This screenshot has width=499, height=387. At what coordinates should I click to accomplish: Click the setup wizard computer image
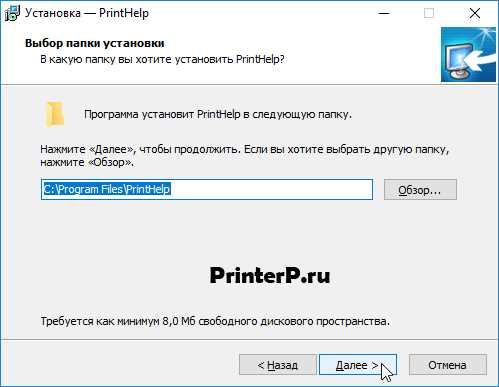click(468, 54)
